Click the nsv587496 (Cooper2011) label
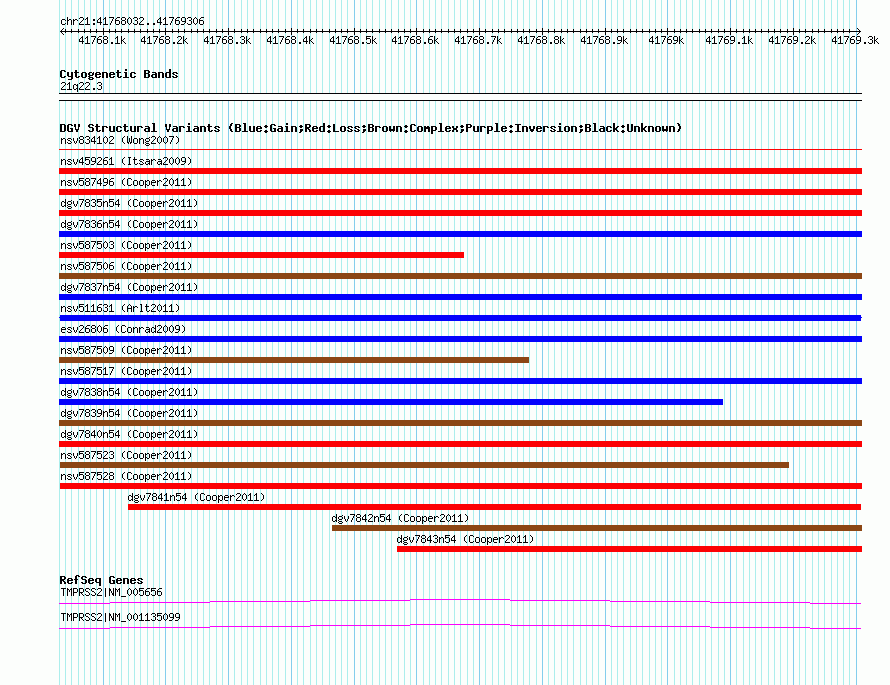 [x=126, y=182]
